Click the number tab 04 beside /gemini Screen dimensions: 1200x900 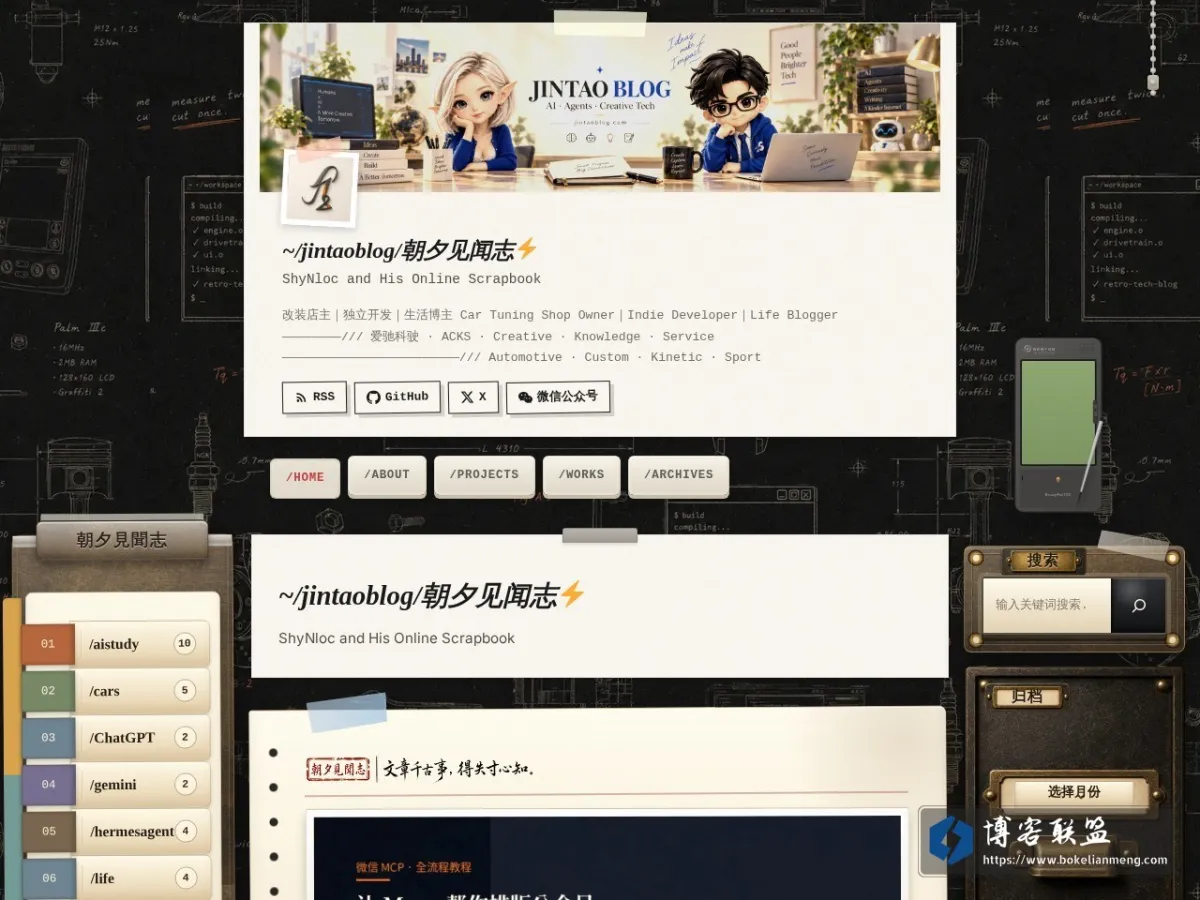tap(48, 785)
